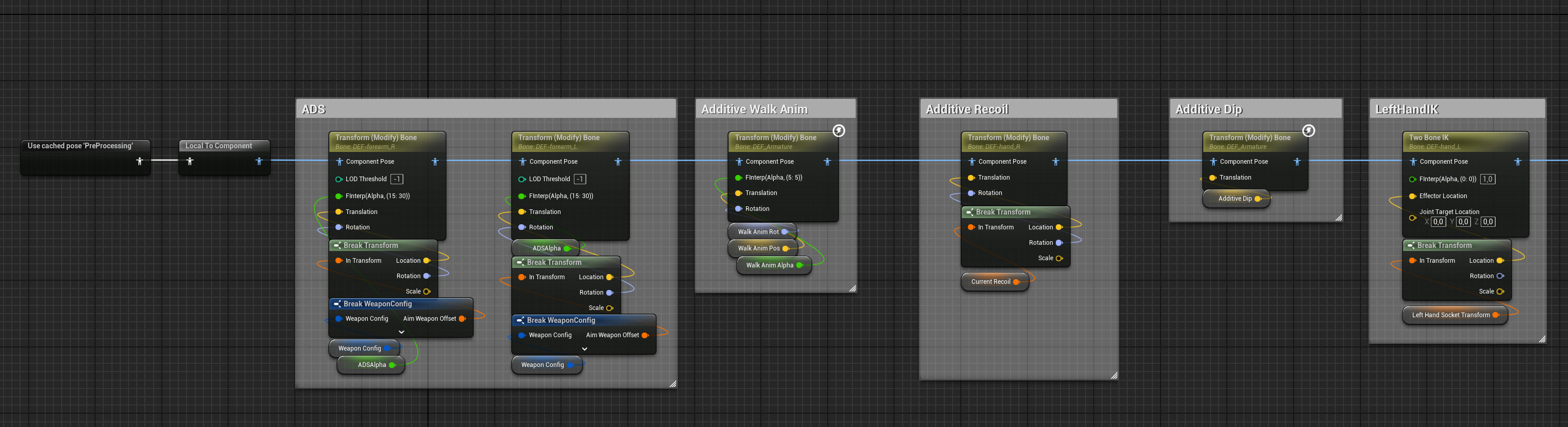Click the Joint Target Location pin on Two Bone IK
Image resolution: width=1568 pixels, height=427 pixels.
[1413, 218]
